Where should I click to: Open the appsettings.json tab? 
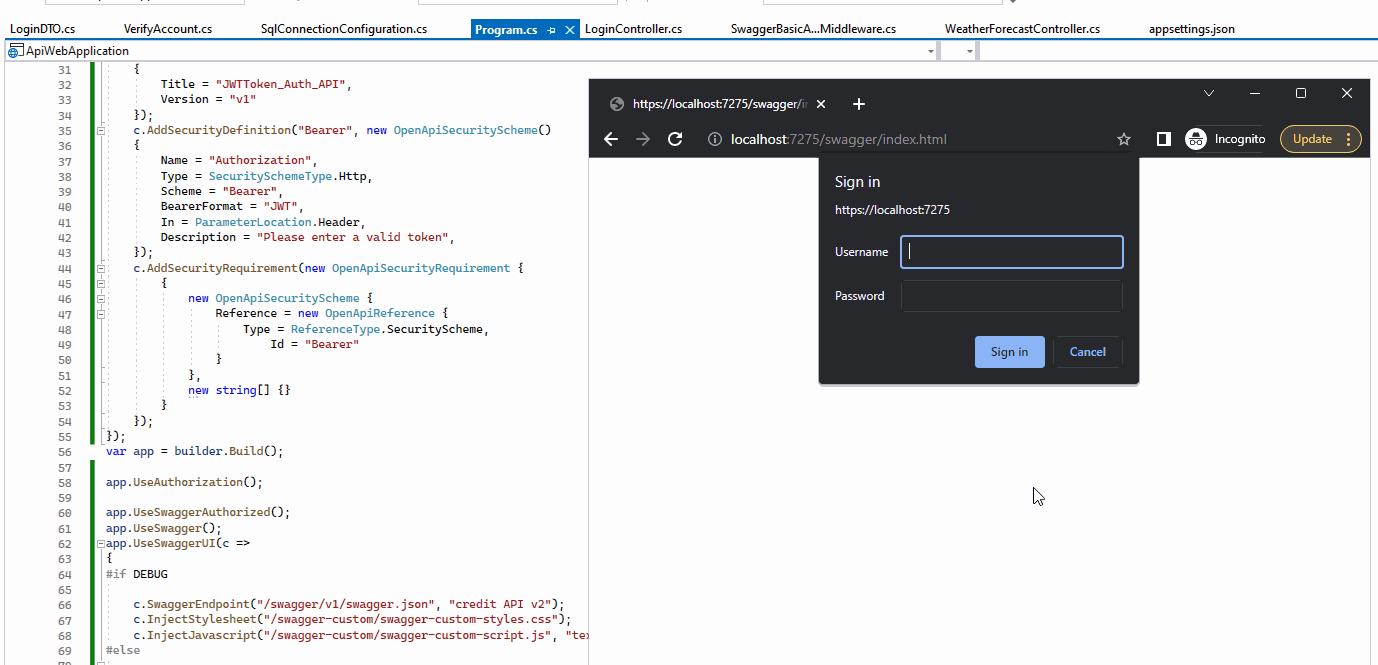click(x=1192, y=29)
